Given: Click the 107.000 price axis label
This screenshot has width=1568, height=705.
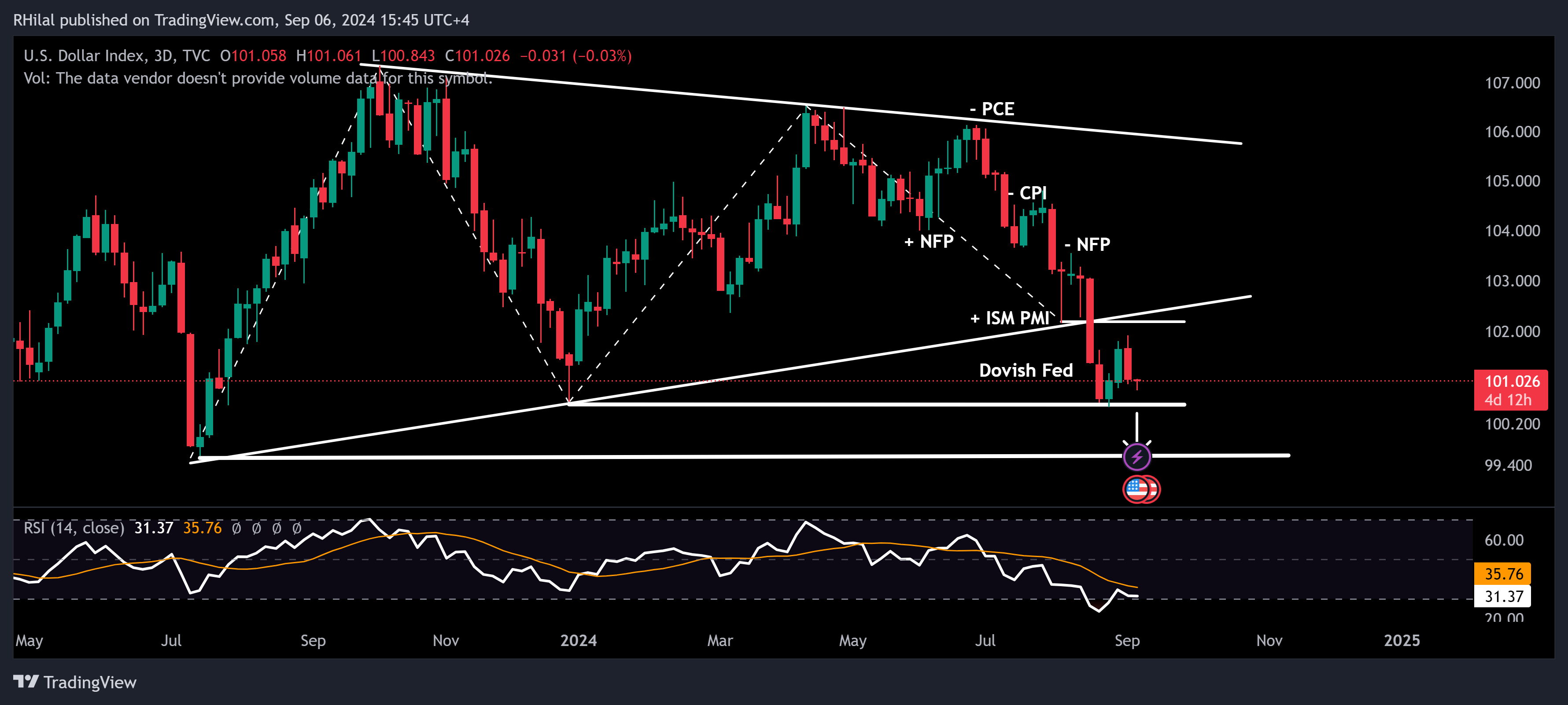Looking at the screenshot, I should pyautogui.click(x=1512, y=83).
